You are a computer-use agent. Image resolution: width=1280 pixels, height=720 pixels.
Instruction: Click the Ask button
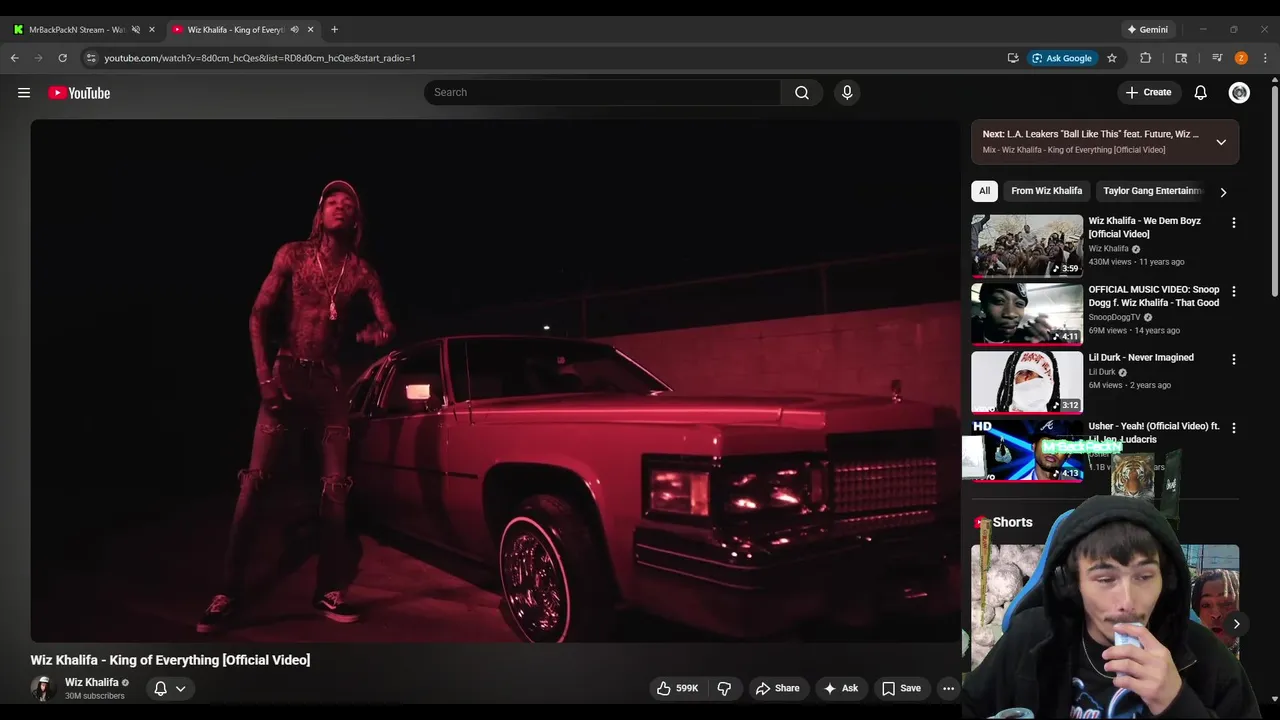(x=840, y=688)
